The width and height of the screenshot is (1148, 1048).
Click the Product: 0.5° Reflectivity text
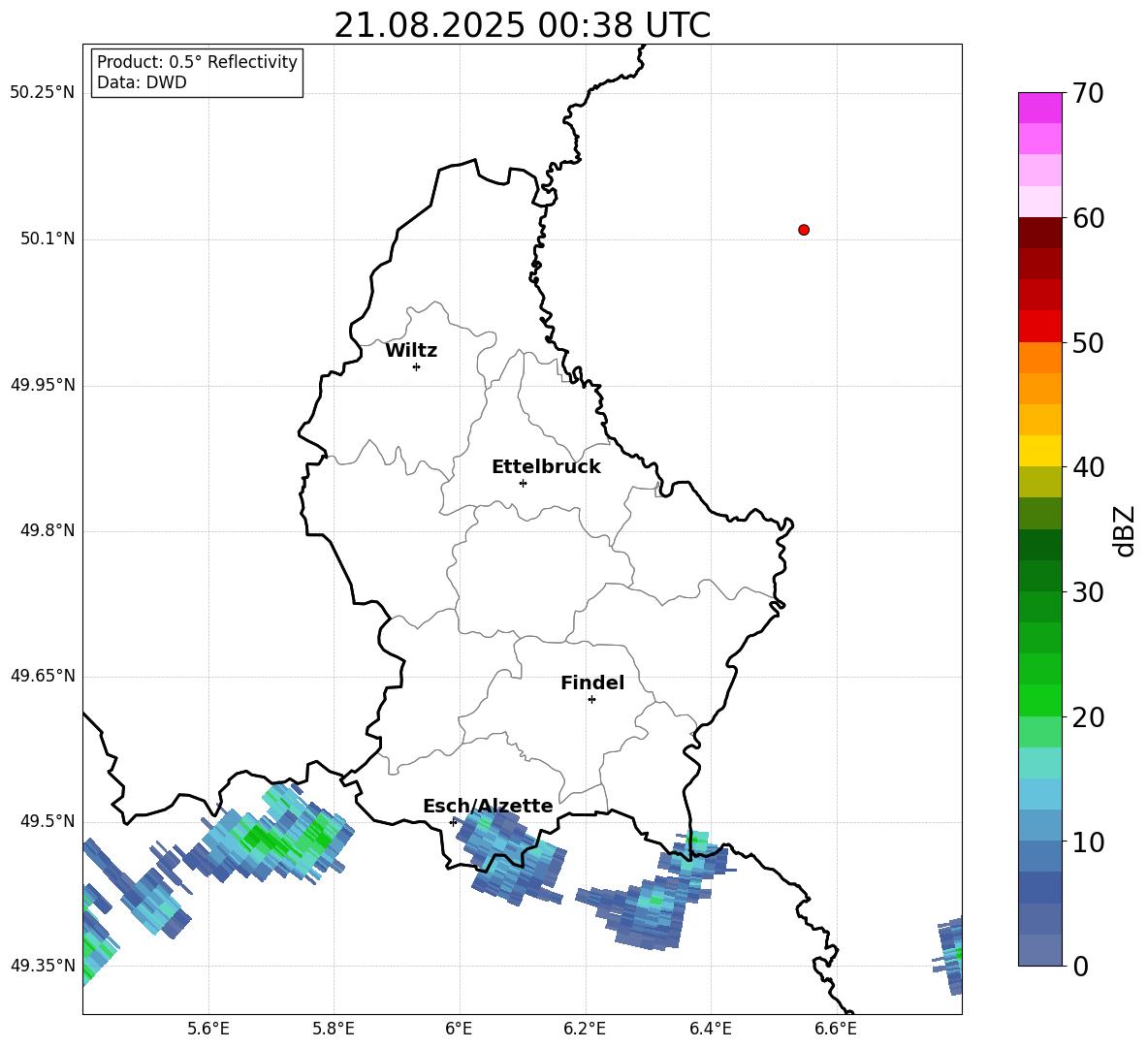coord(197,62)
